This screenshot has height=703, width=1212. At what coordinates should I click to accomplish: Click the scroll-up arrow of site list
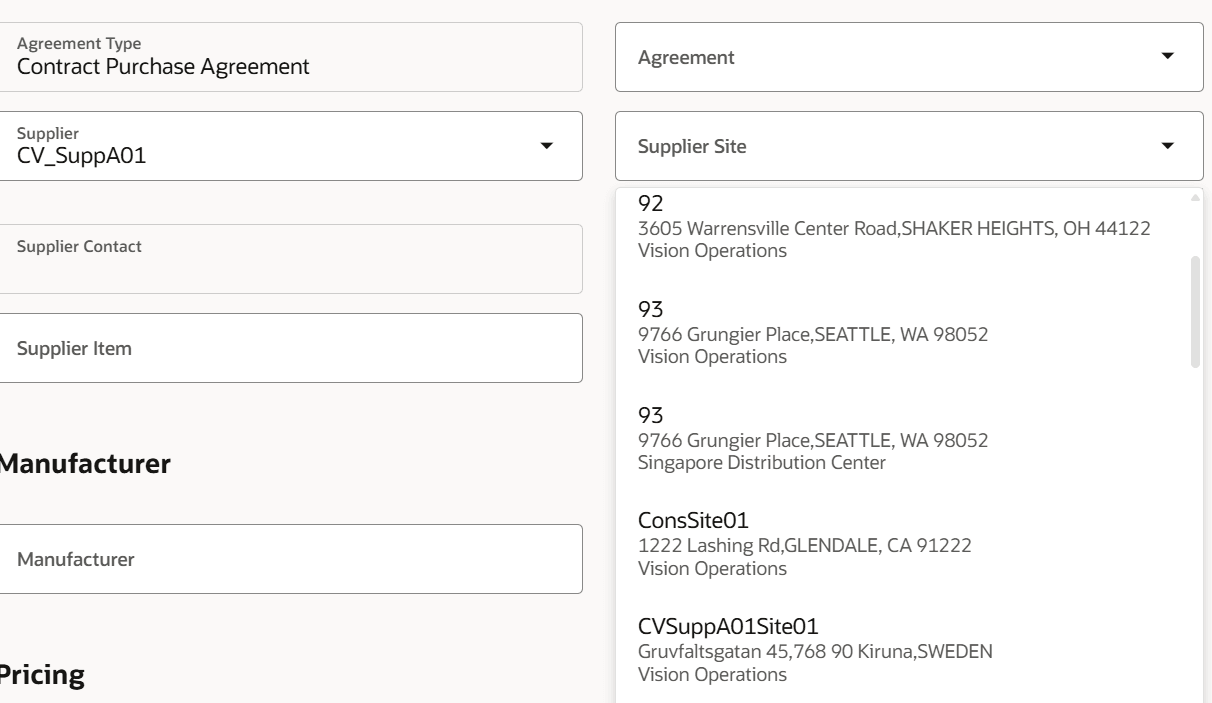click(1195, 197)
